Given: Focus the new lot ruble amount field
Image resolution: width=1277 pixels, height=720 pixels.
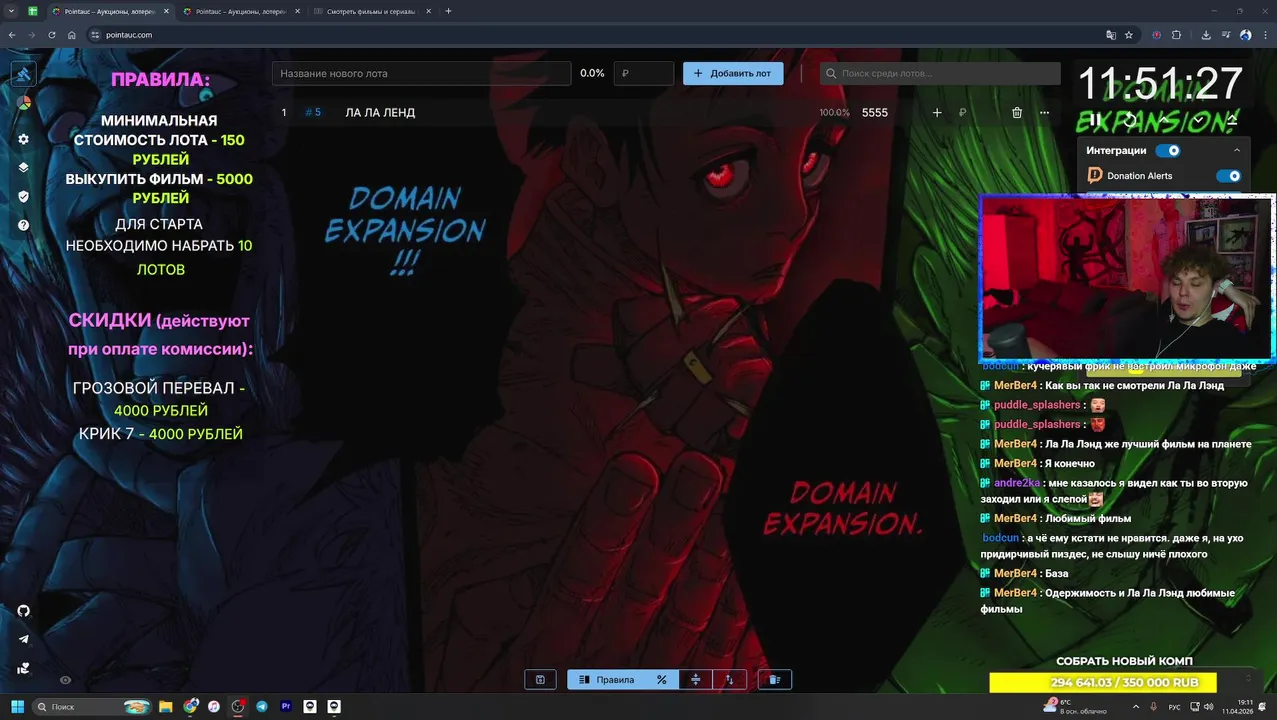Looking at the screenshot, I should [x=644, y=73].
